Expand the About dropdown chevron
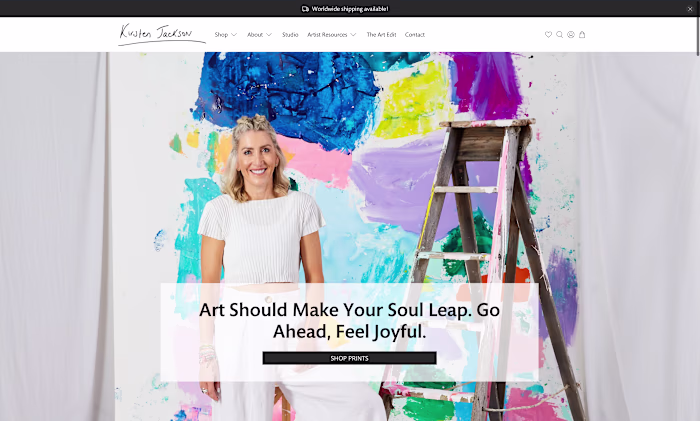 pyautogui.click(x=269, y=34)
